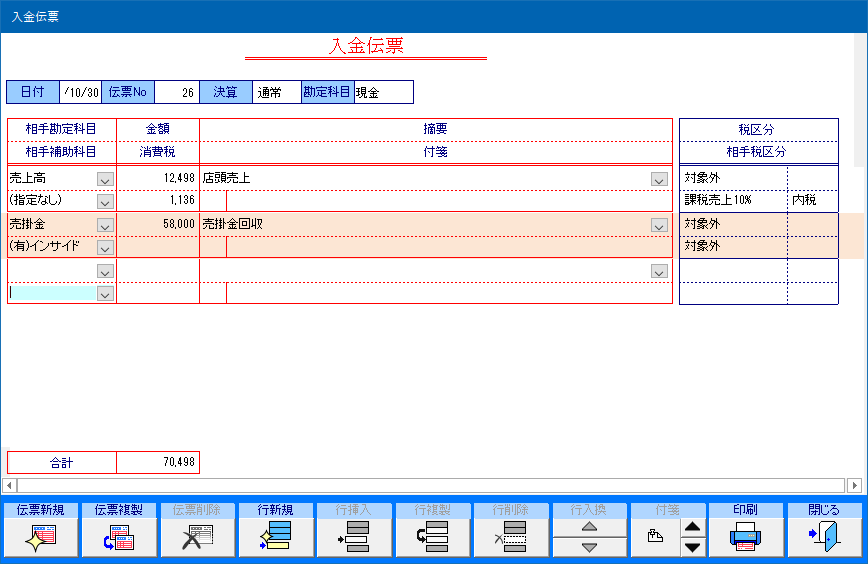
Task: Click the 付箋 black up triangle
Action: coord(693,526)
